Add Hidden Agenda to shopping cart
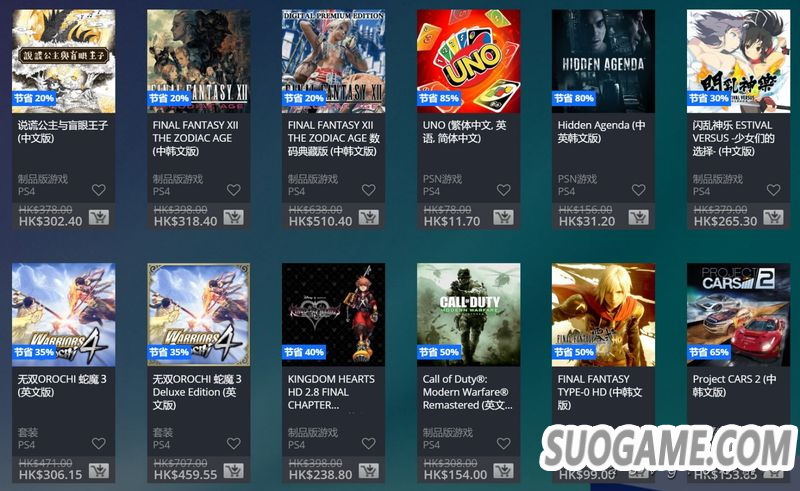Image resolution: width=800 pixels, height=491 pixels. [x=638, y=217]
